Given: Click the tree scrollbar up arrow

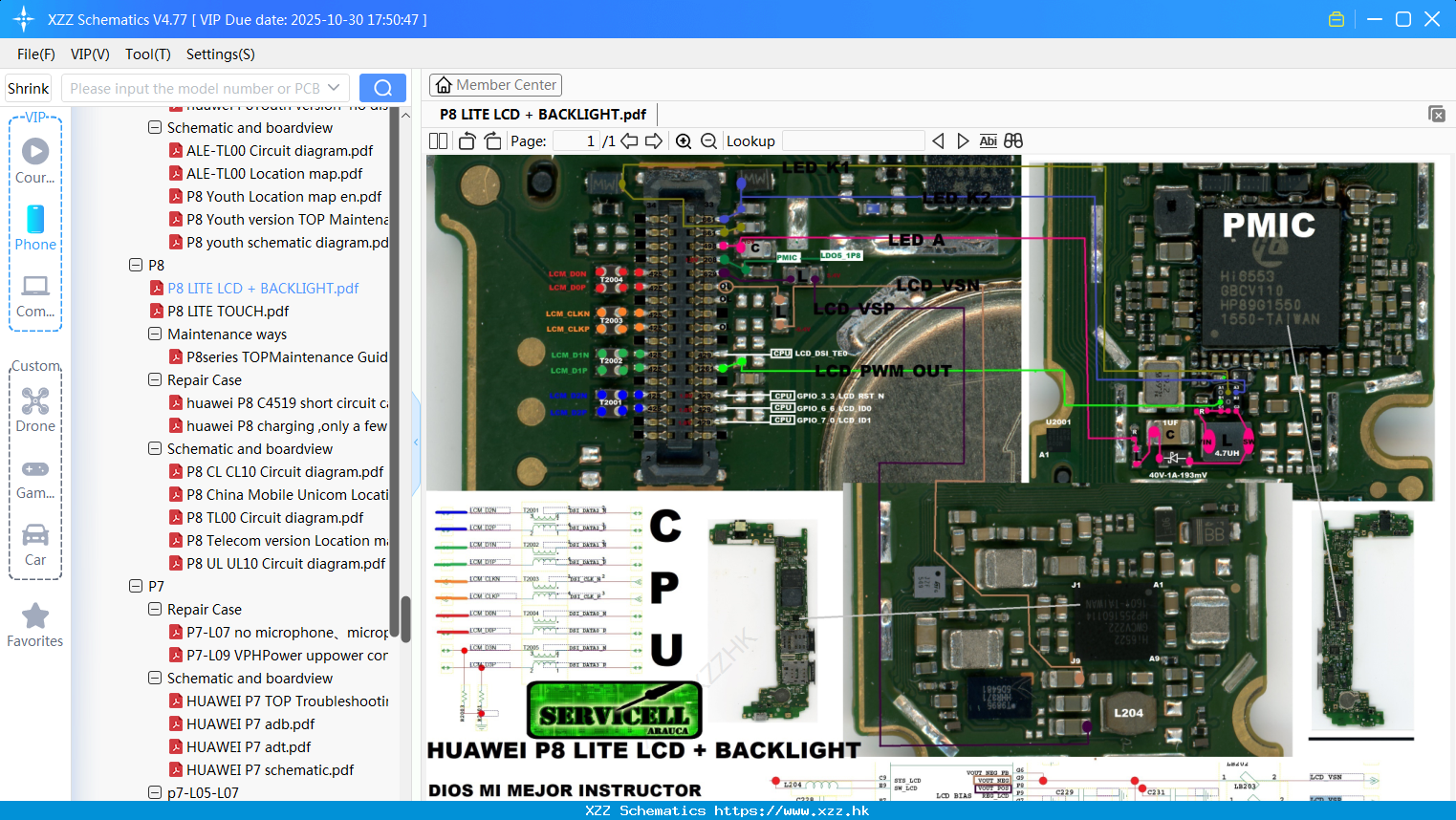Looking at the screenshot, I should [405, 115].
